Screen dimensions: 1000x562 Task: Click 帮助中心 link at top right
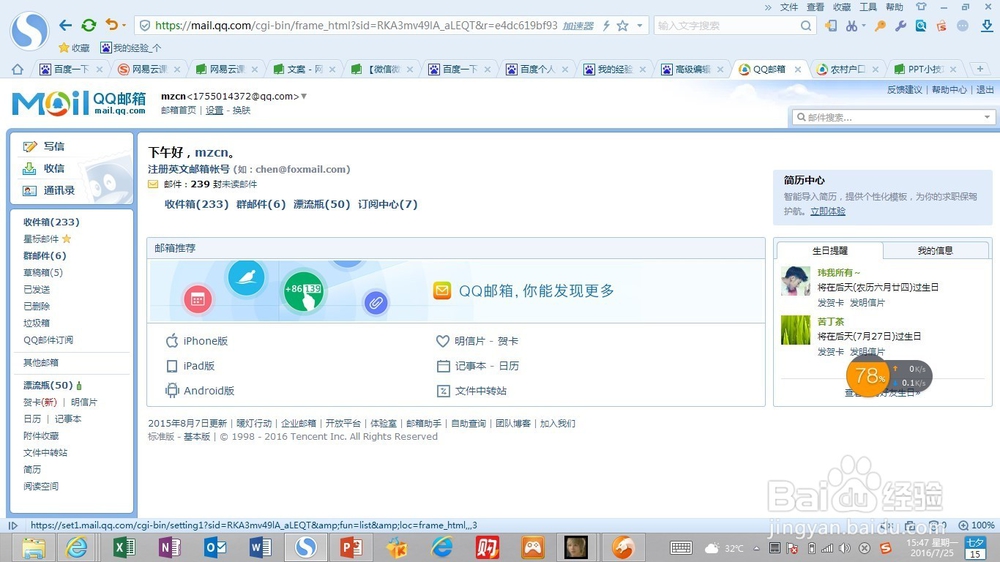pyautogui.click(x=949, y=89)
